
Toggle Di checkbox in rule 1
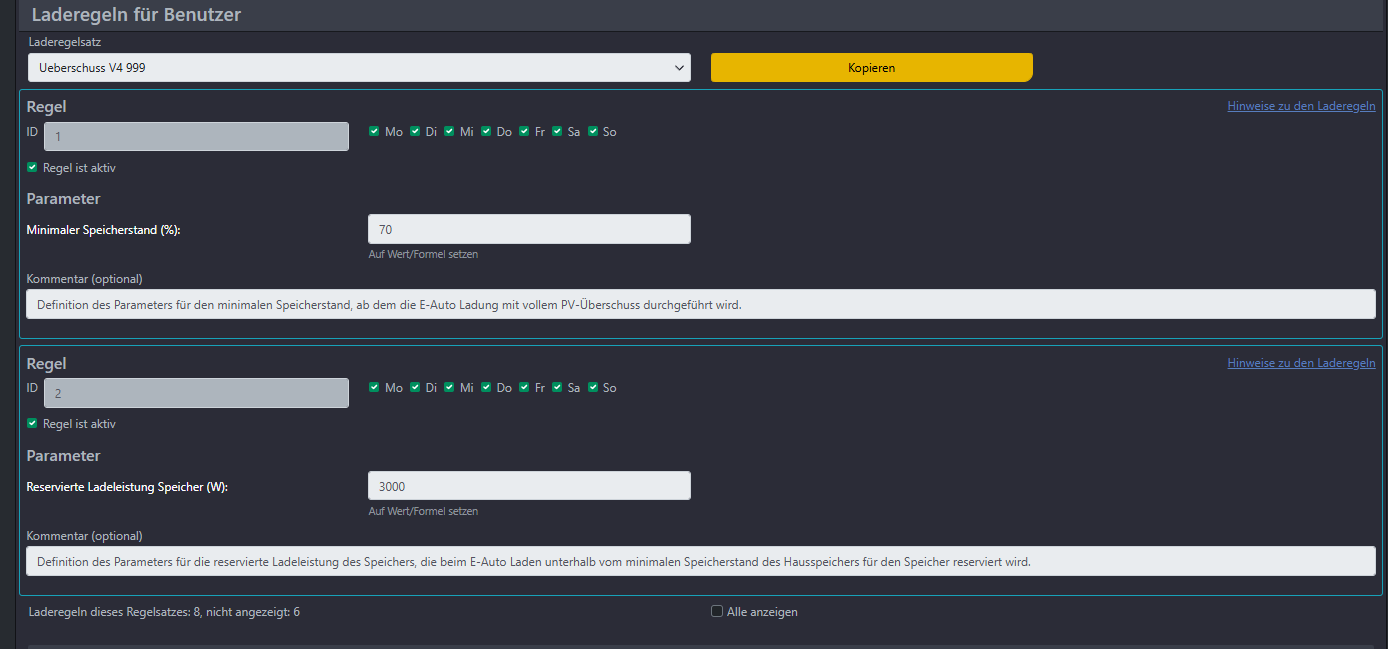click(x=415, y=131)
